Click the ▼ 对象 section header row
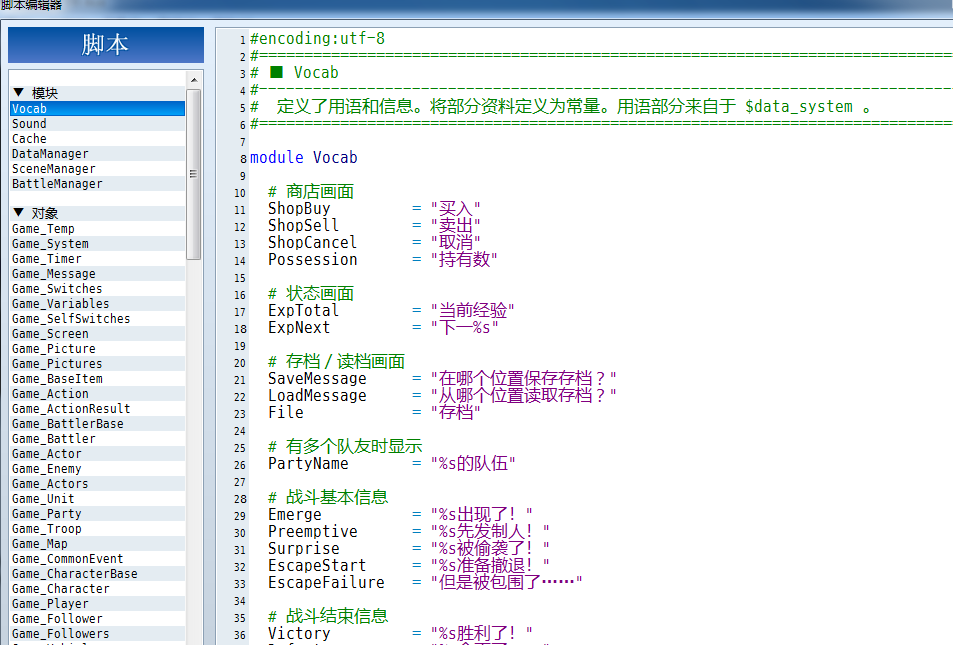The image size is (953, 645). point(98,213)
